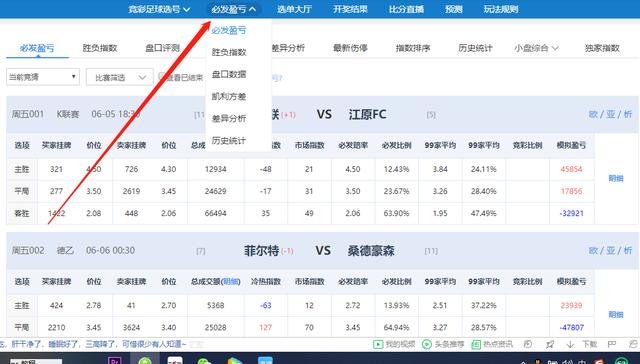Select simulated profit value -32921
The width and height of the screenshot is (640, 364).
click(x=571, y=213)
